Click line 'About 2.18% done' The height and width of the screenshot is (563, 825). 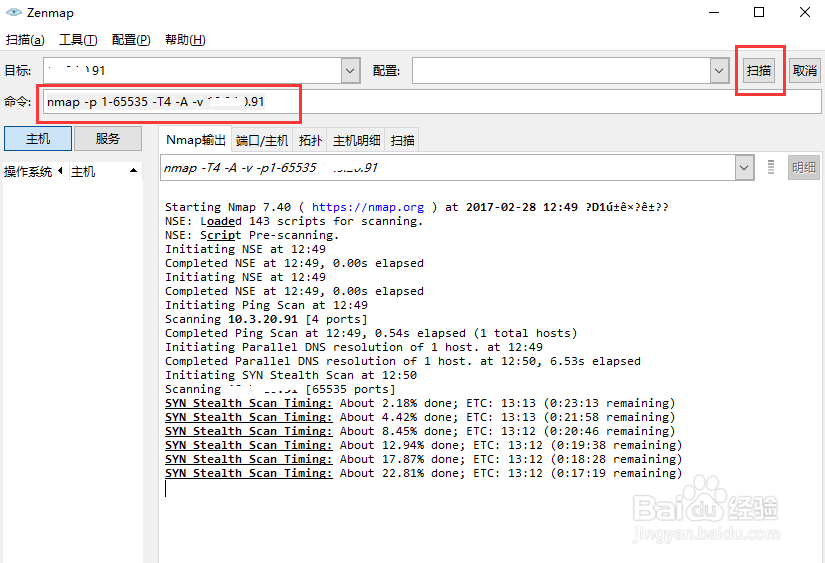click(x=420, y=404)
